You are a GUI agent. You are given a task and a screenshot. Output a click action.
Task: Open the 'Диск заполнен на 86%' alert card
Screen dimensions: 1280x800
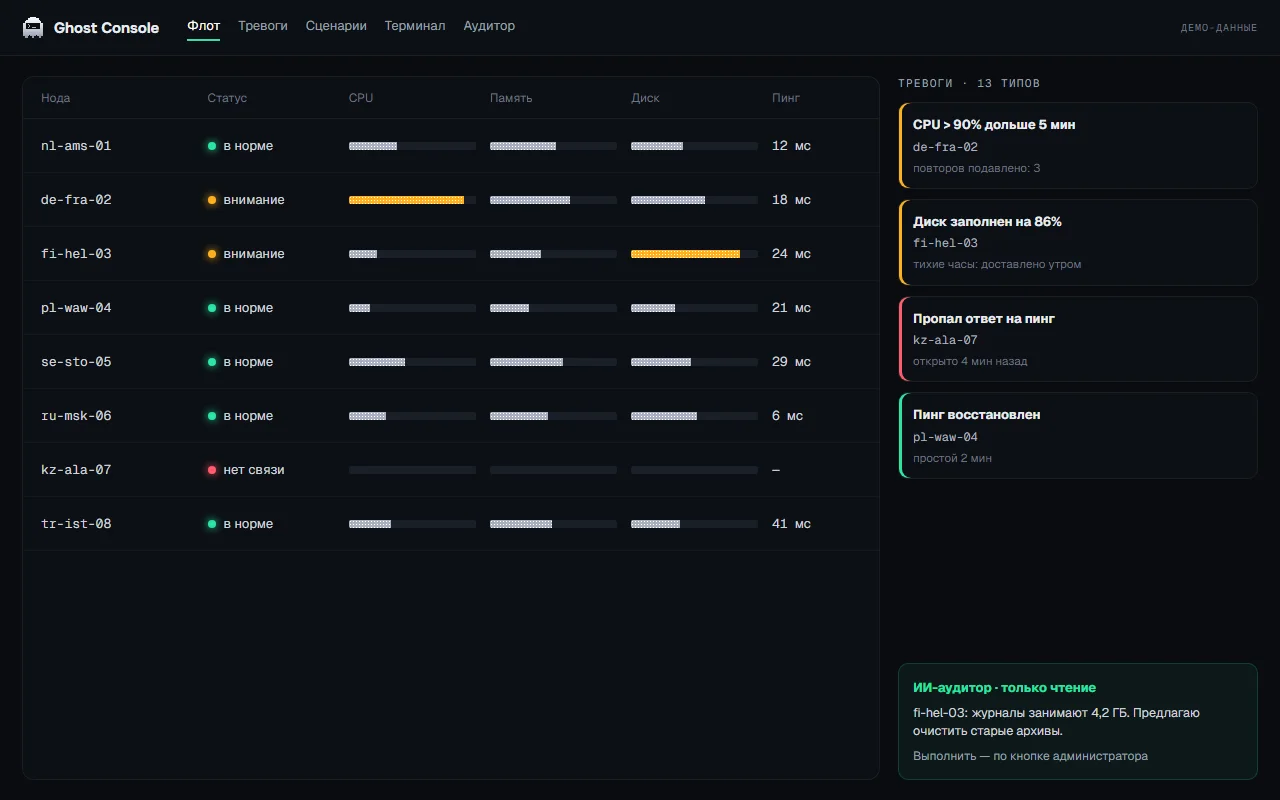point(1078,242)
